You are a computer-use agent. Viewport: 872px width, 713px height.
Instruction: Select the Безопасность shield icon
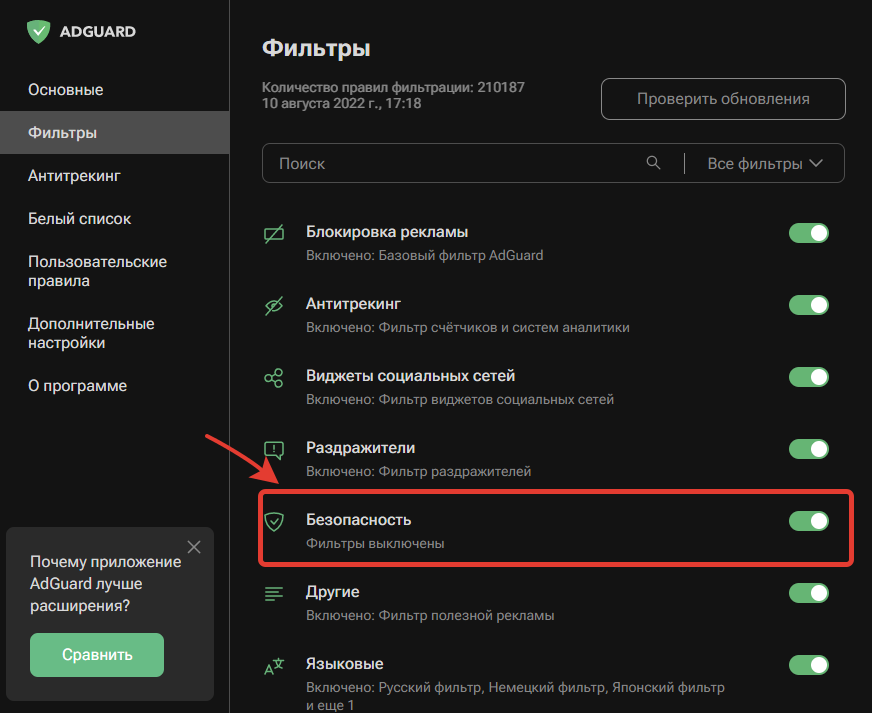(274, 520)
